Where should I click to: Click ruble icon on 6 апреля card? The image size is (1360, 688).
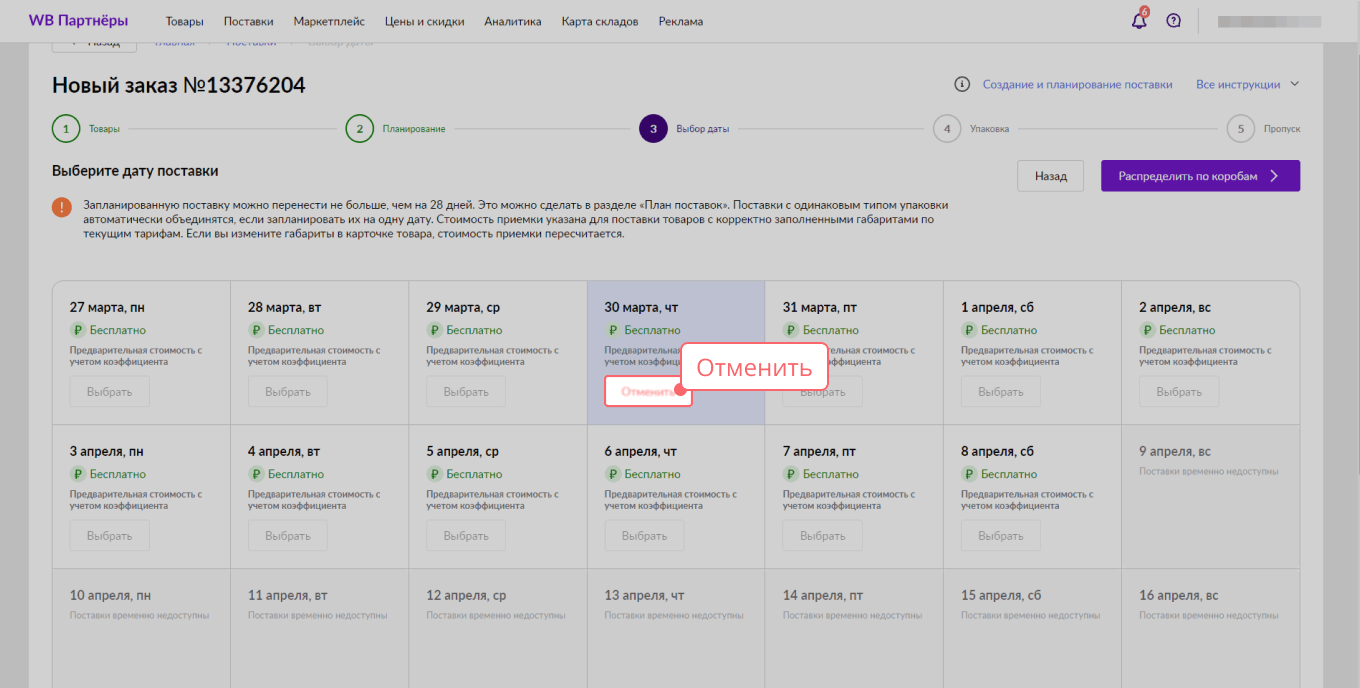click(x=611, y=474)
